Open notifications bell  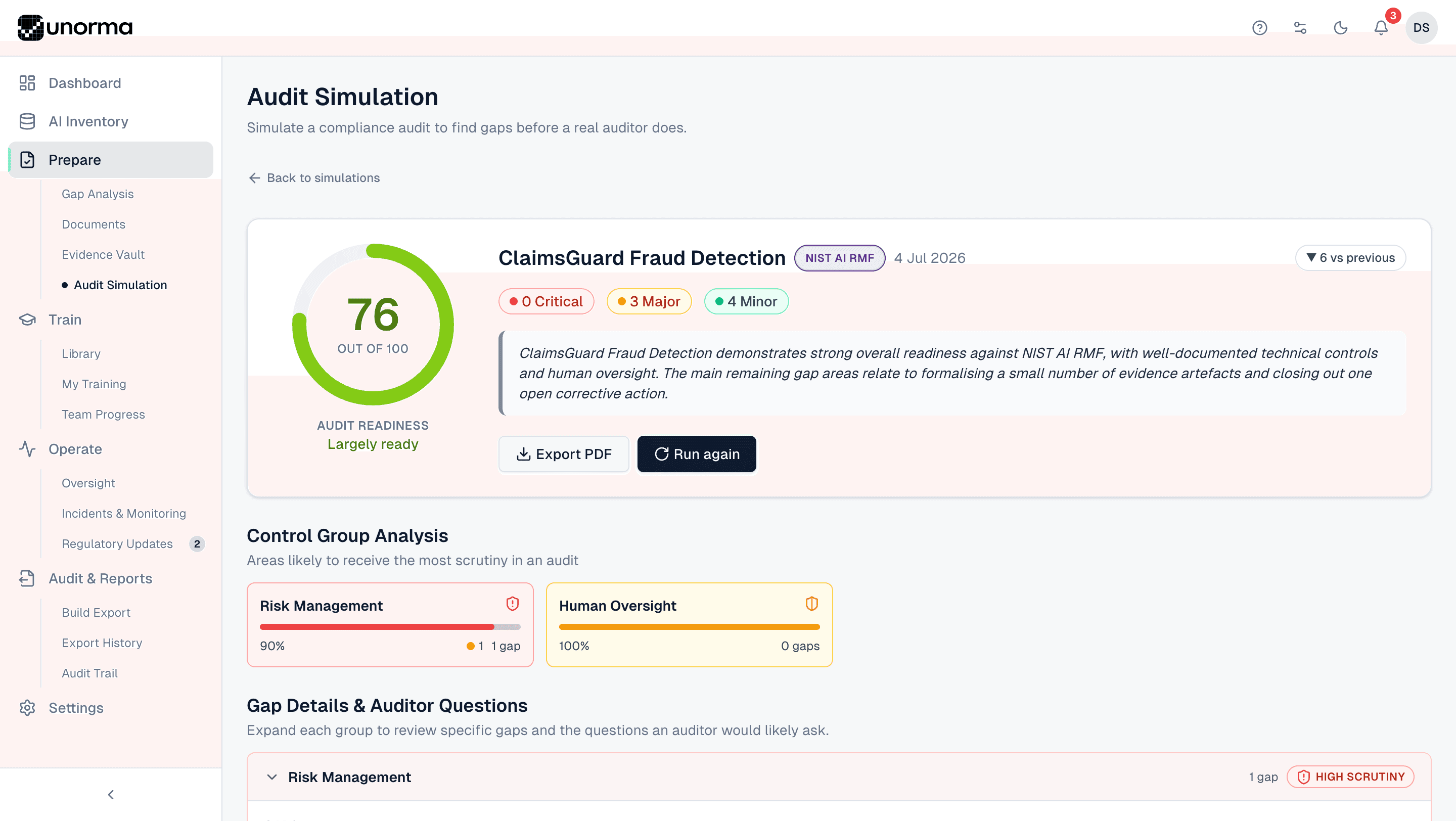(x=1381, y=28)
